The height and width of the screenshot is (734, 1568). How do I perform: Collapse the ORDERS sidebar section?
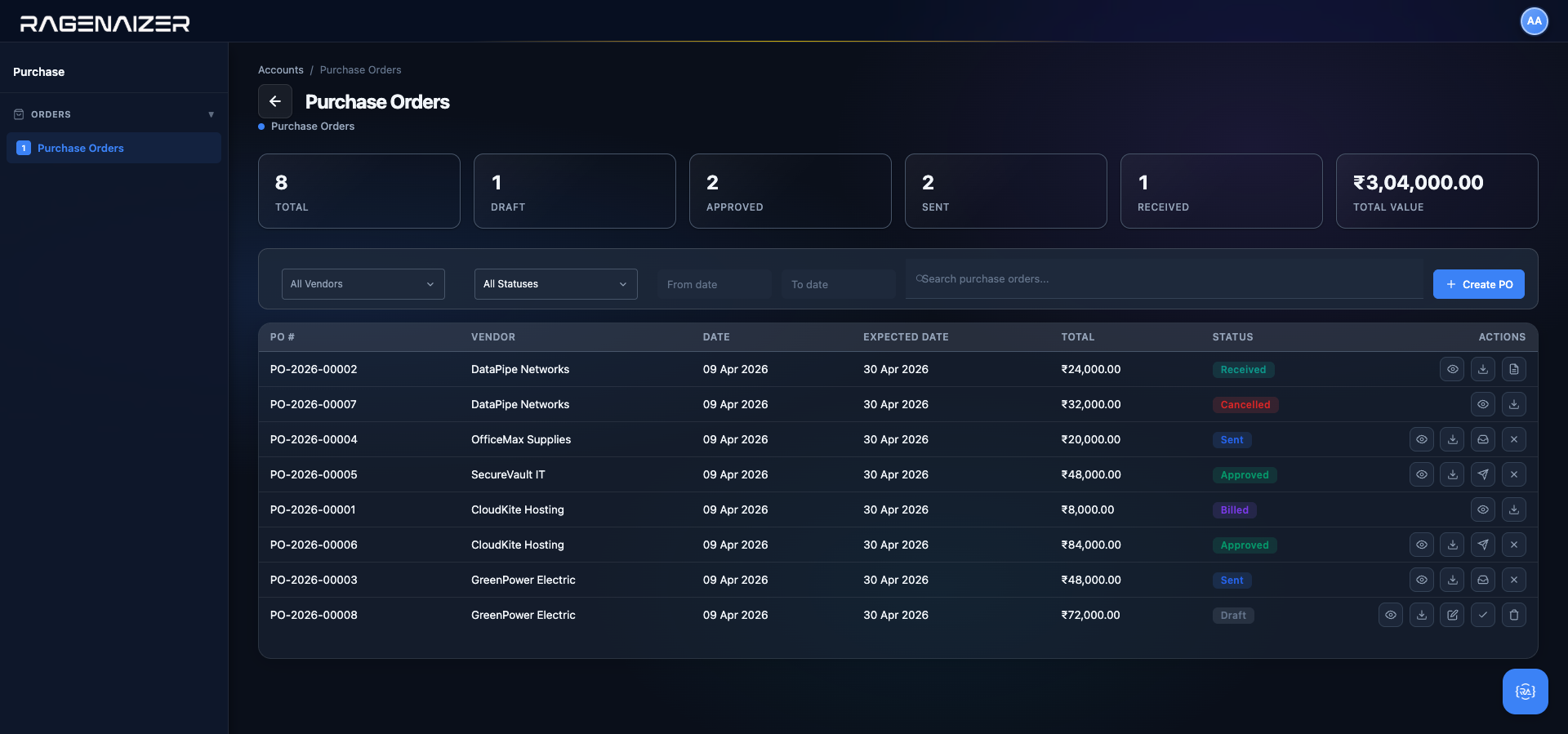click(x=114, y=114)
